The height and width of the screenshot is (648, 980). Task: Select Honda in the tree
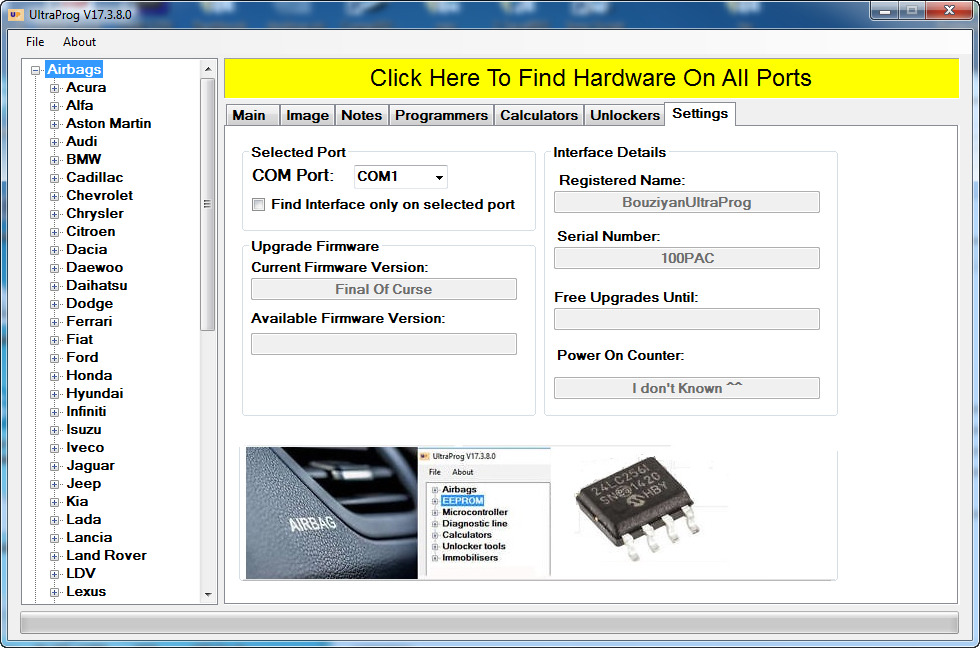(89, 376)
